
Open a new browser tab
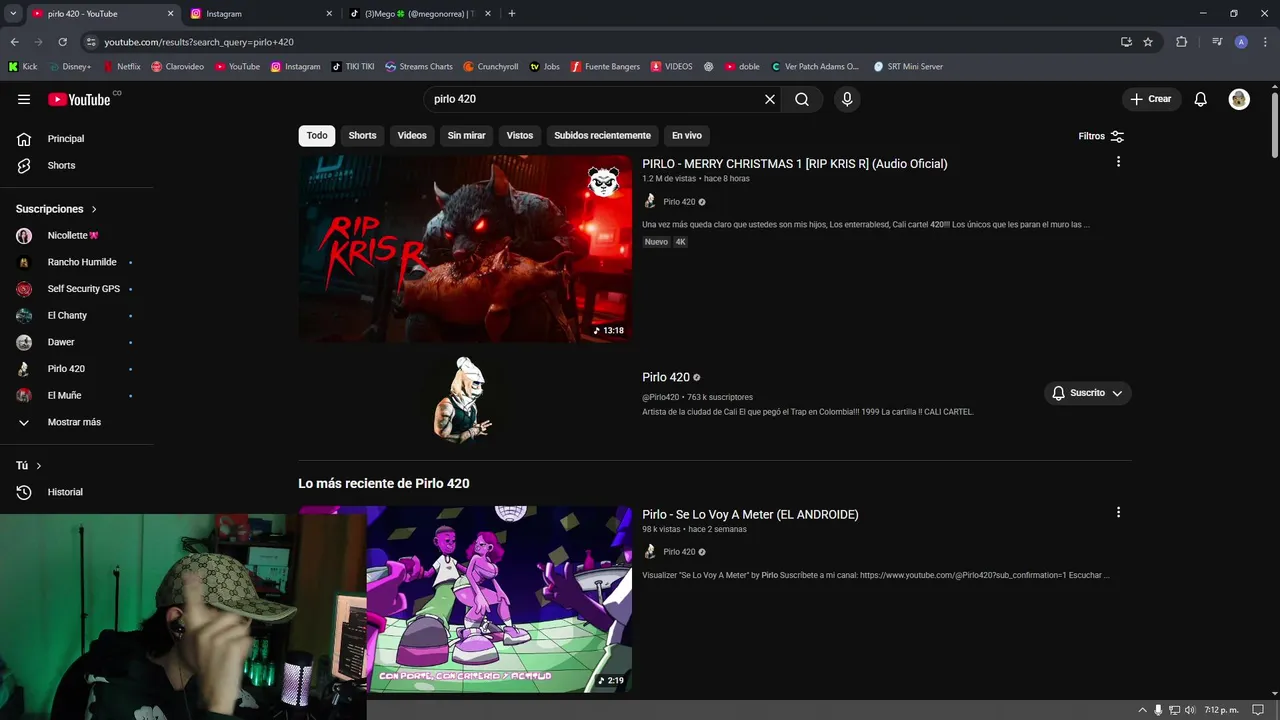tap(512, 14)
